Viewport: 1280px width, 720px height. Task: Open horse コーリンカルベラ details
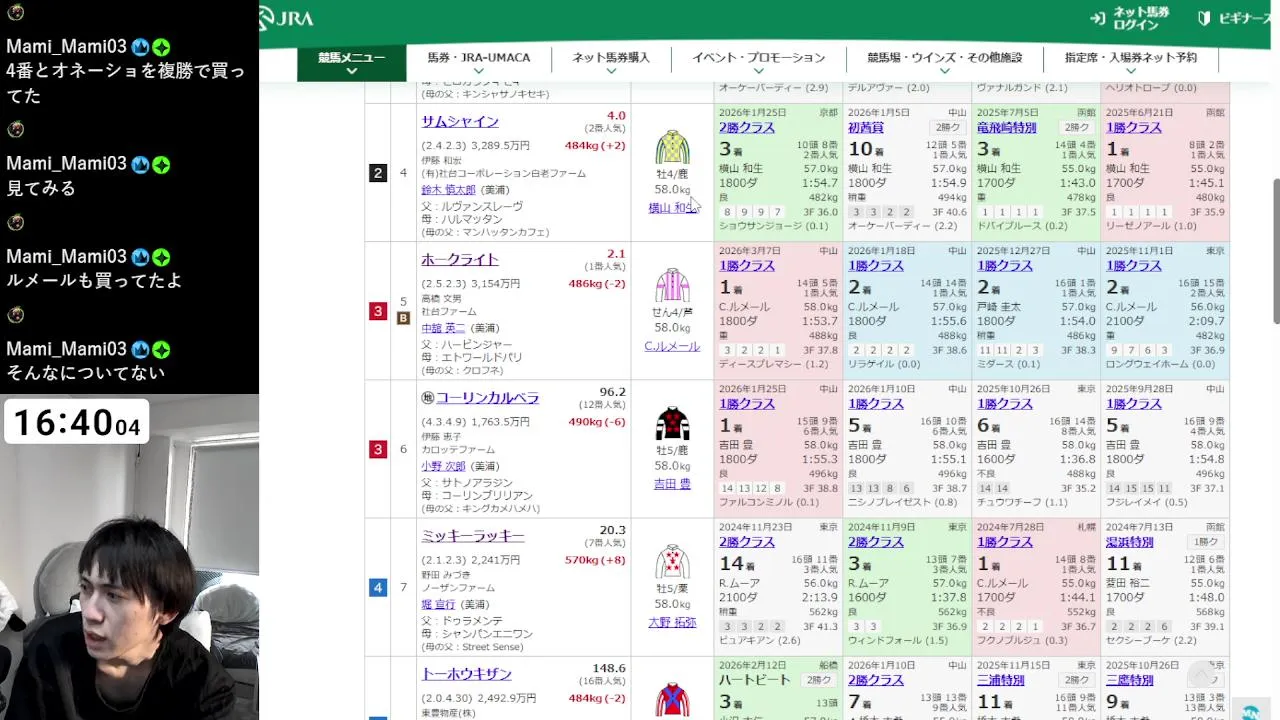(x=487, y=397)
